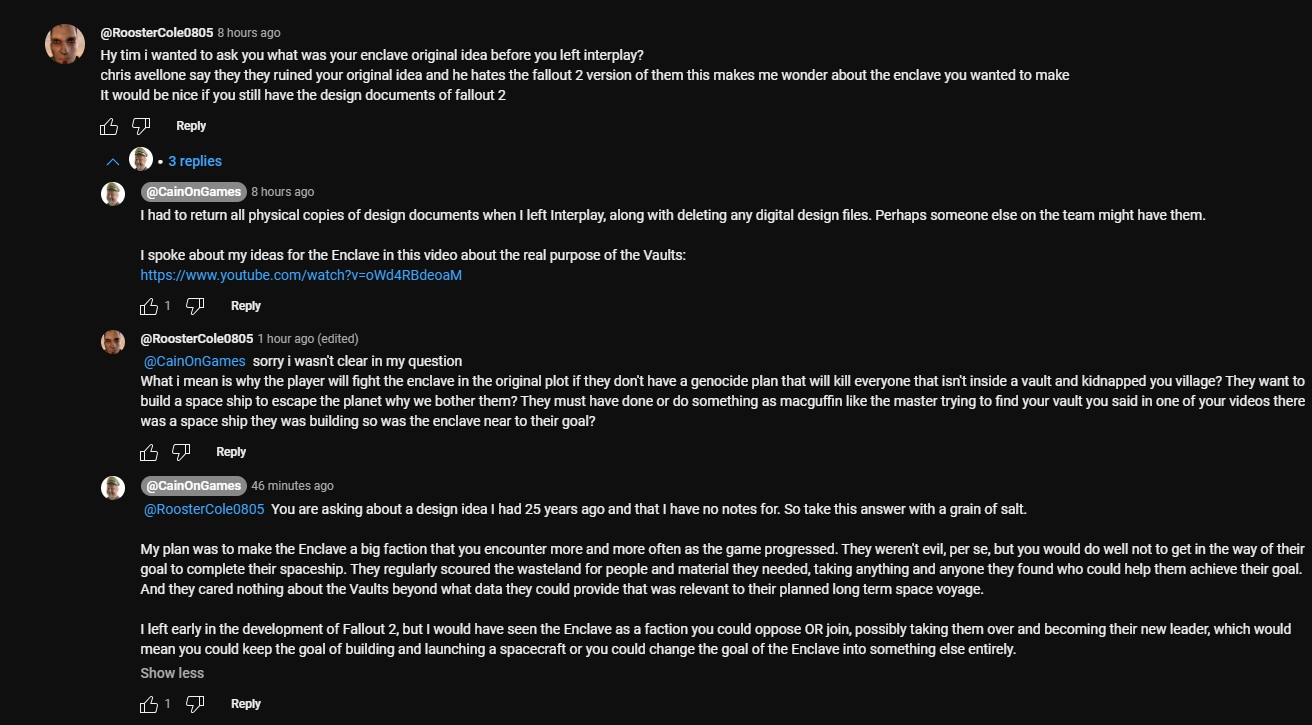Viewport: 1312px width, 725px height.
Task: Open the @CainOnGames channel badge in the first reply
Action: pos(193,191)
